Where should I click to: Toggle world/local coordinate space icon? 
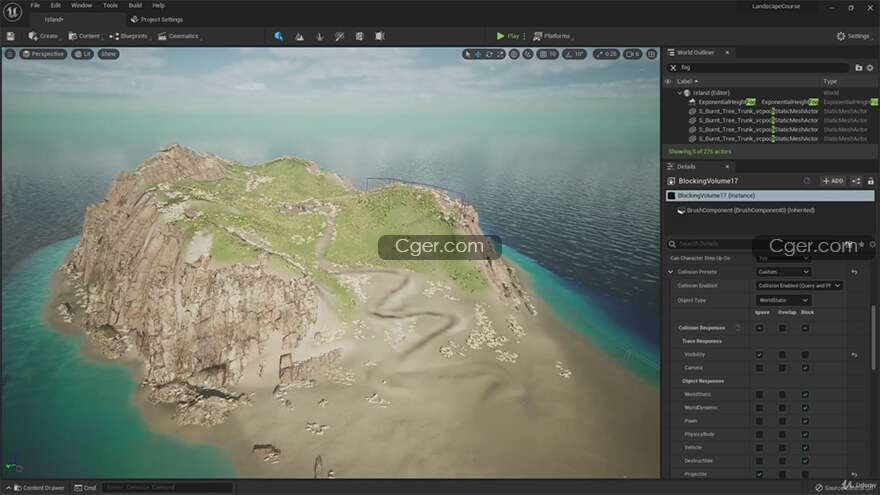[514, 54]
